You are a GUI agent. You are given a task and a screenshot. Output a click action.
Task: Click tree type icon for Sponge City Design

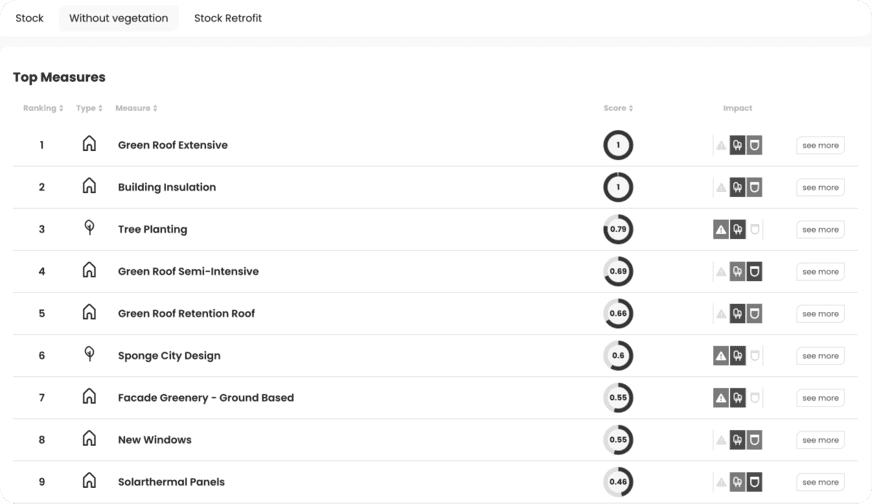pos(89,354)
